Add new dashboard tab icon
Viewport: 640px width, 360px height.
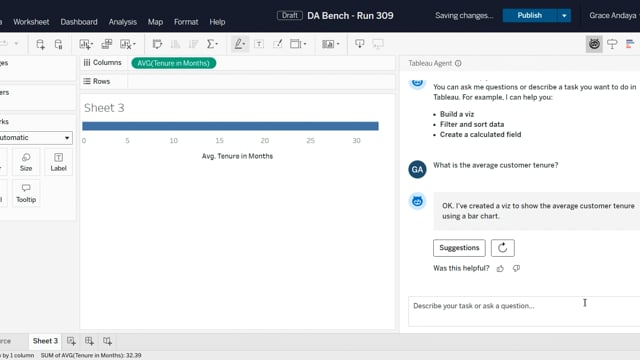(89, 341)
